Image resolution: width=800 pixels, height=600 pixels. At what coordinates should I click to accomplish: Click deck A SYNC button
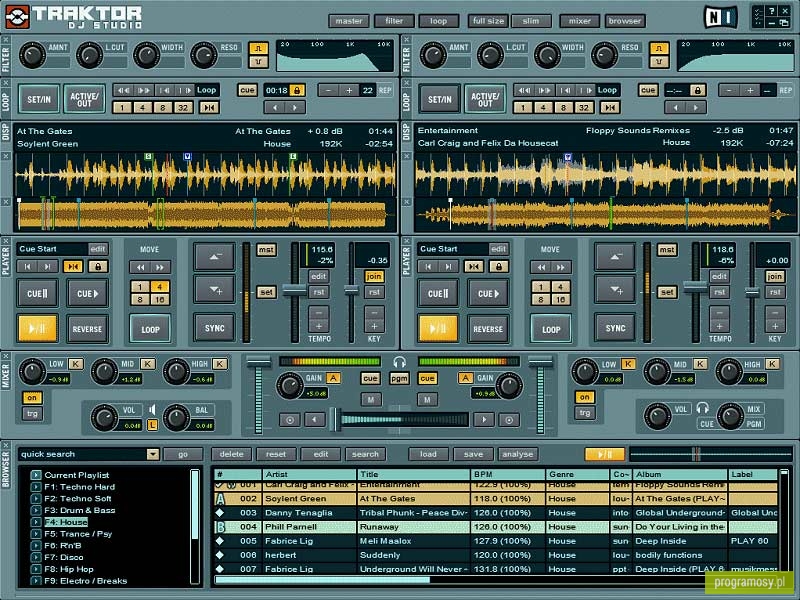click(x=214, y=328)
